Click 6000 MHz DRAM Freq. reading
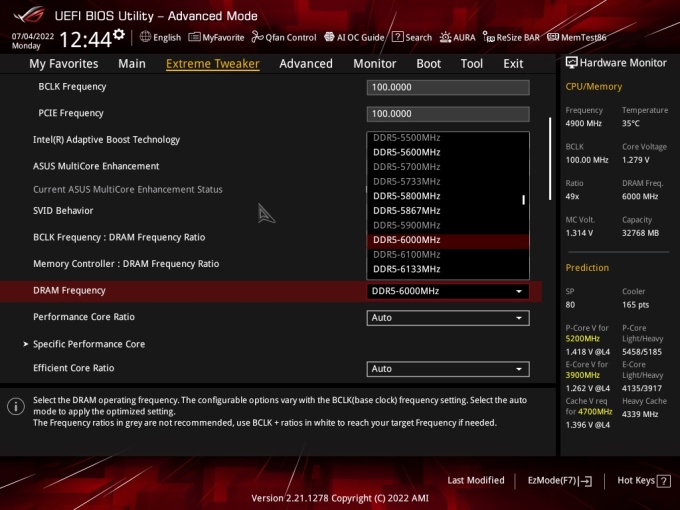This screenshot has height=510, width=680. click(x=640, y=196)
